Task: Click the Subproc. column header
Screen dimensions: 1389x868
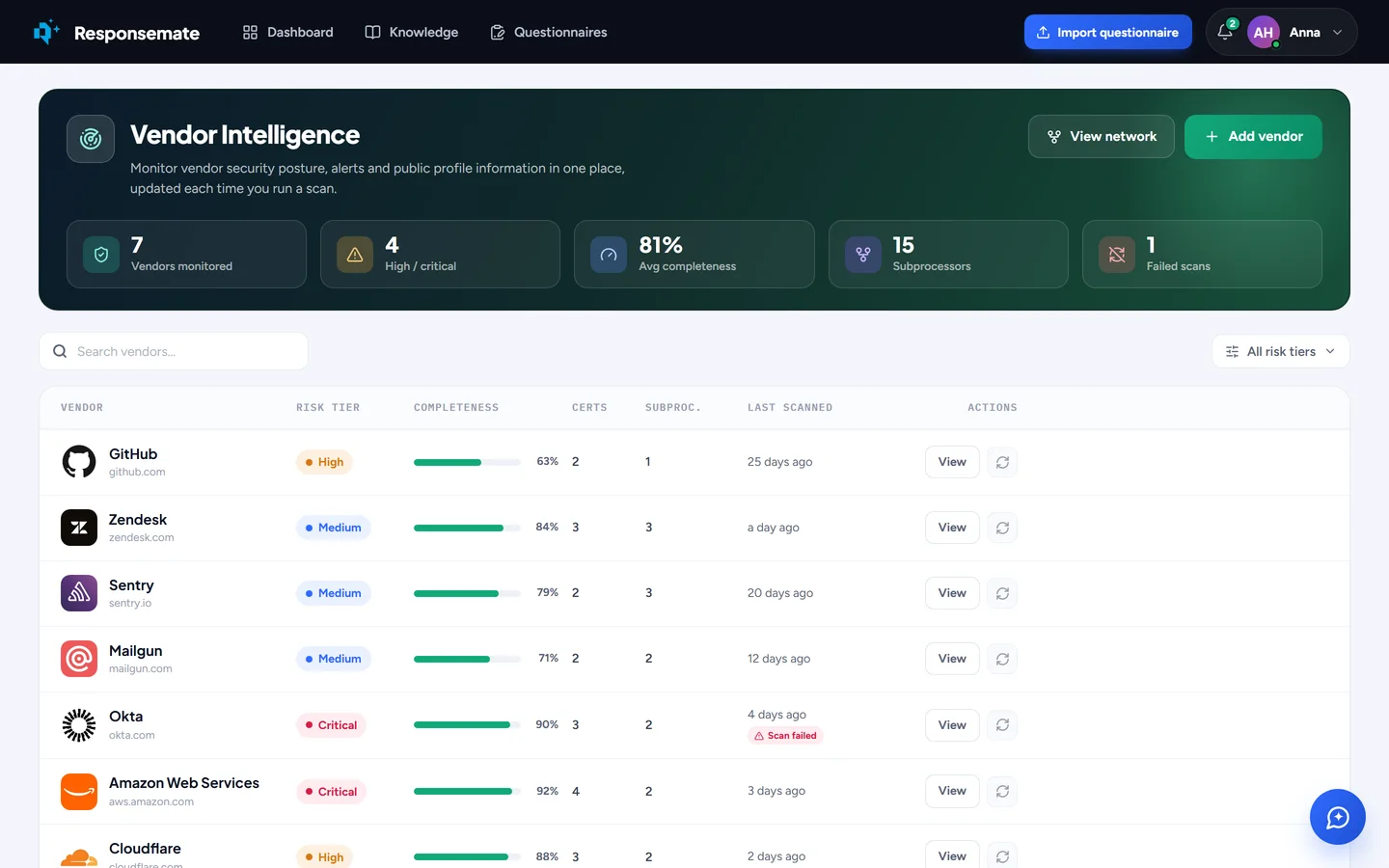Action: point(673,408)
